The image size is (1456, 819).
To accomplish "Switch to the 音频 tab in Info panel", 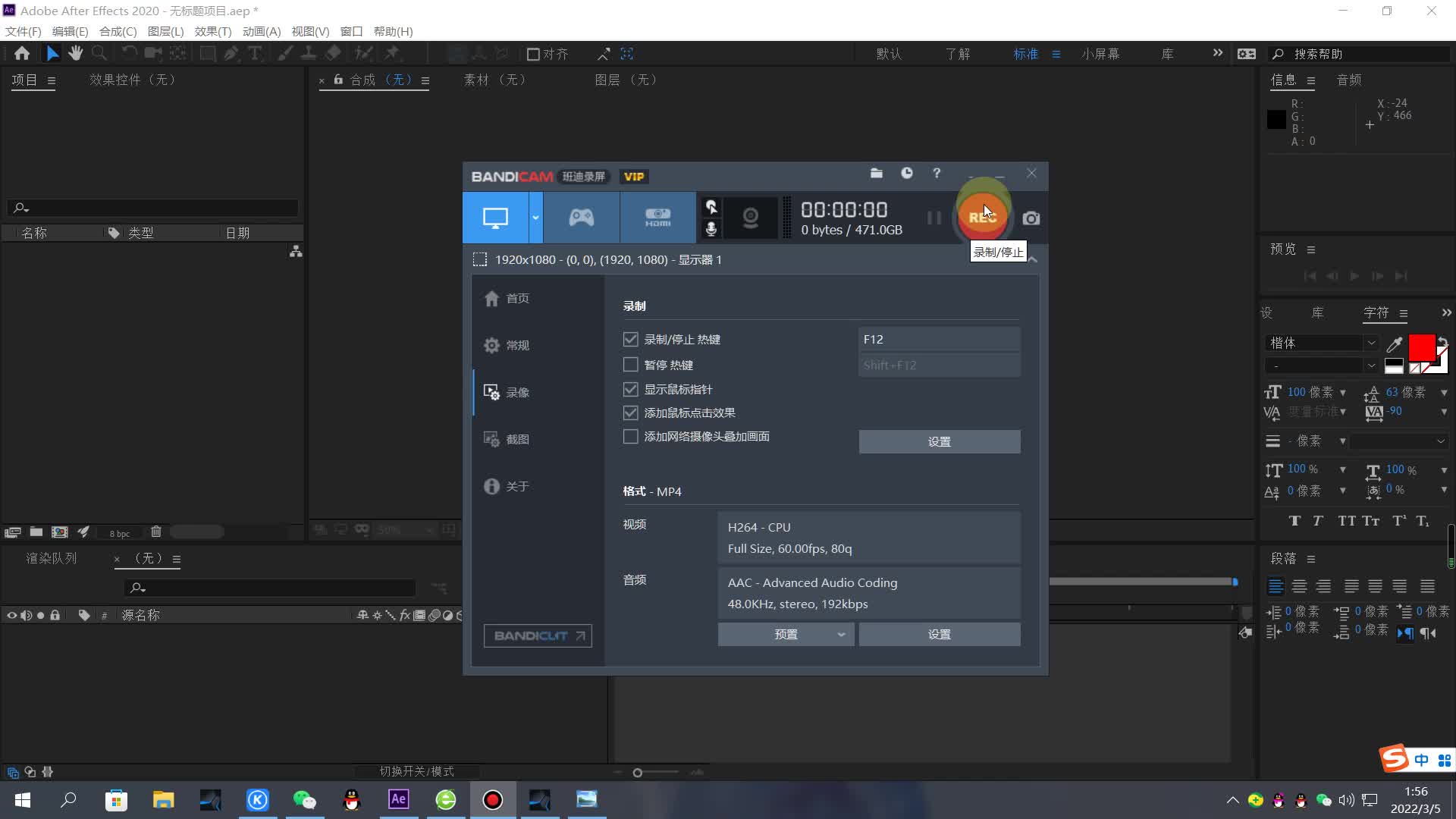I will [1348, 80].
